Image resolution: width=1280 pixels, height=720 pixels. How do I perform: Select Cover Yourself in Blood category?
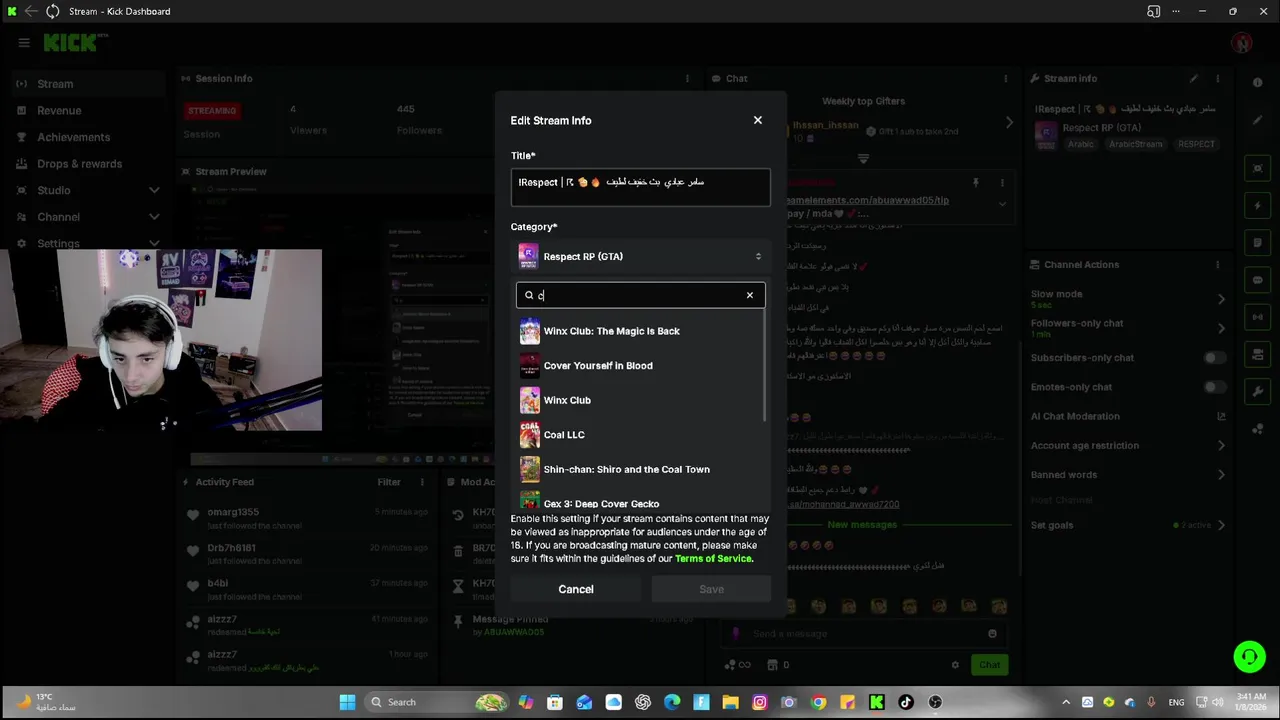[x=640, y=365]
